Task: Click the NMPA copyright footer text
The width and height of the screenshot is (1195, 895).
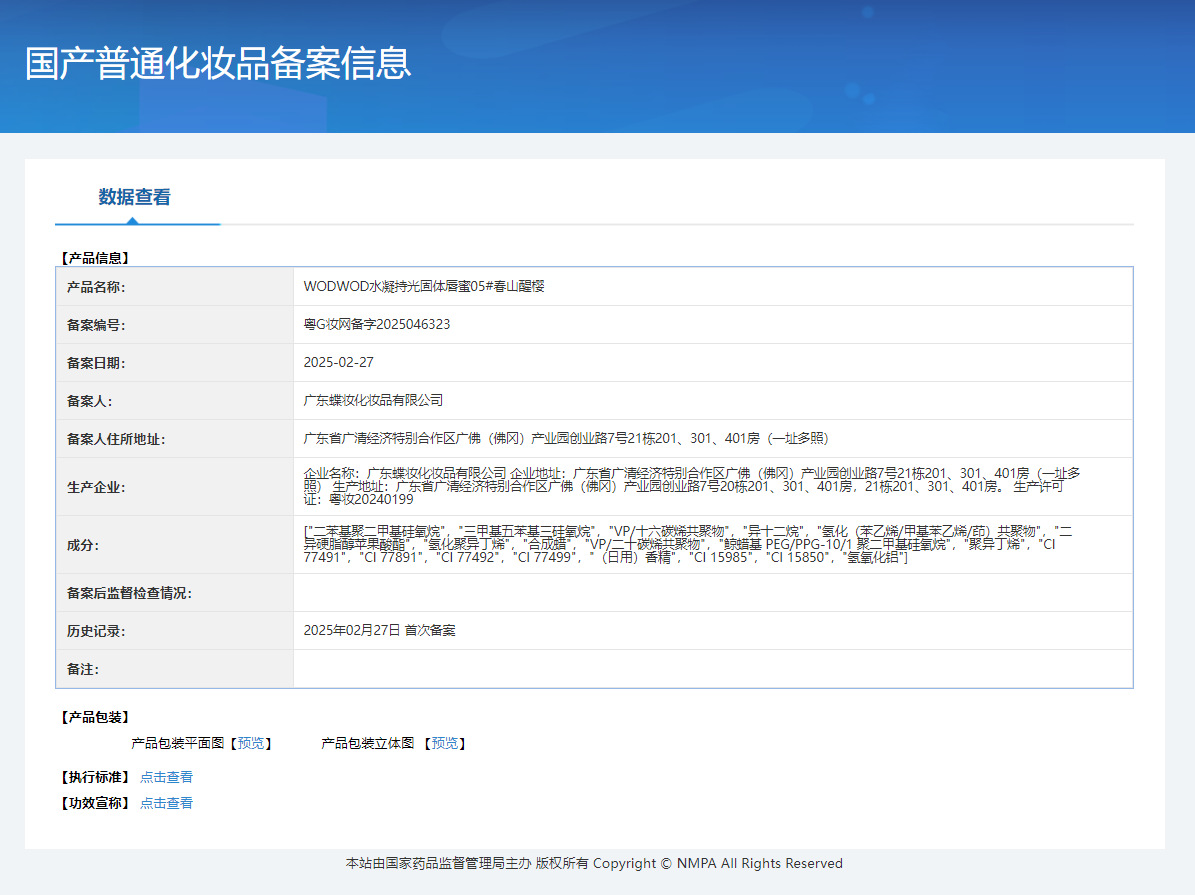Action: [x=594, y=863]
